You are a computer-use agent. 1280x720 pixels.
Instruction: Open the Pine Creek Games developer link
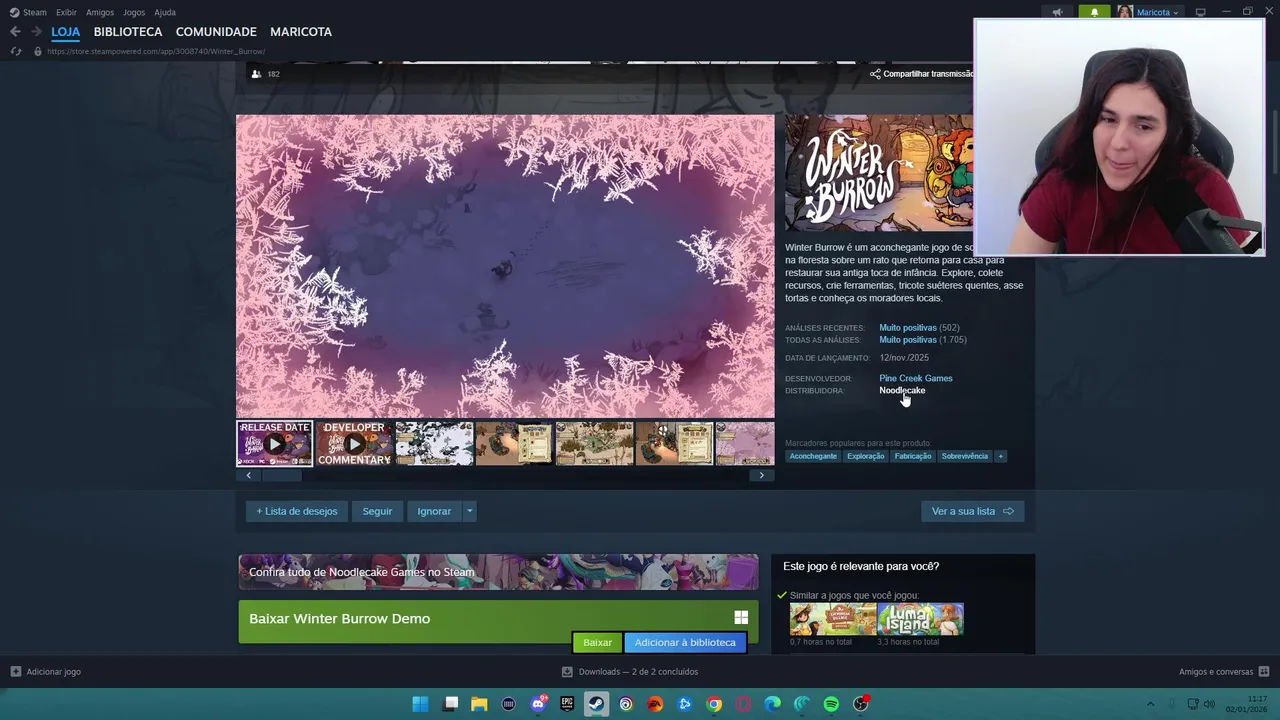tap(916, 378)
